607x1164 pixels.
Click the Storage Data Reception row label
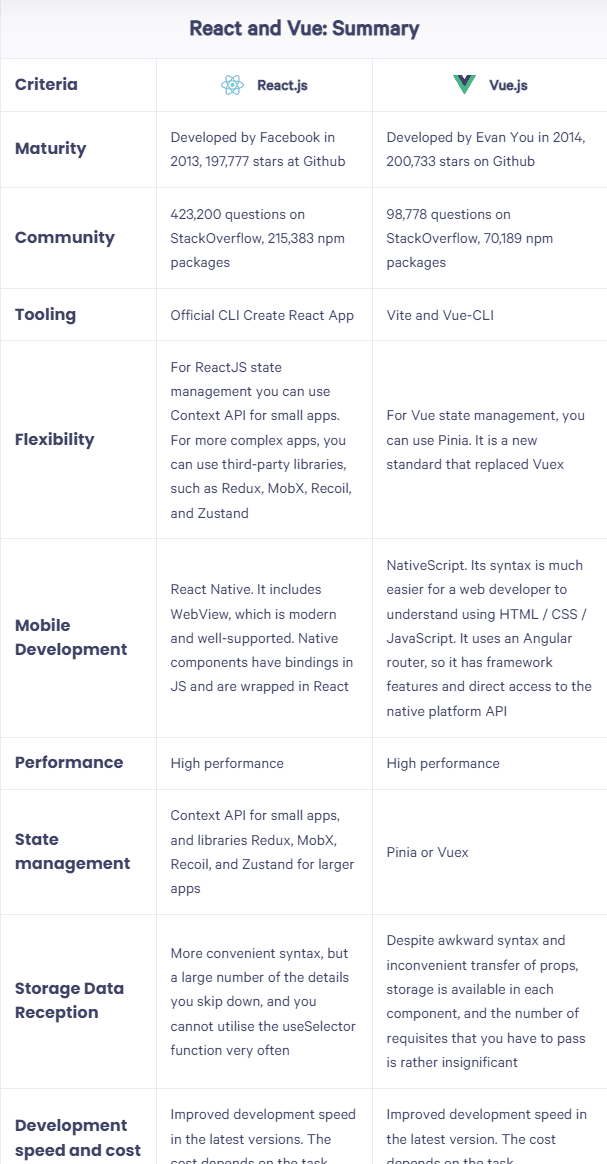[70, 1000]
